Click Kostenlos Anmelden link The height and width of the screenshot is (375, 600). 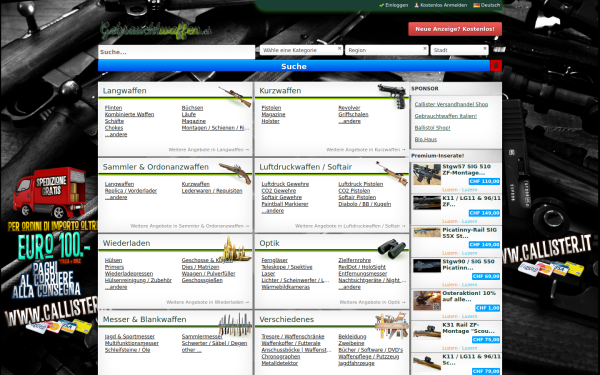pos(441,5)
